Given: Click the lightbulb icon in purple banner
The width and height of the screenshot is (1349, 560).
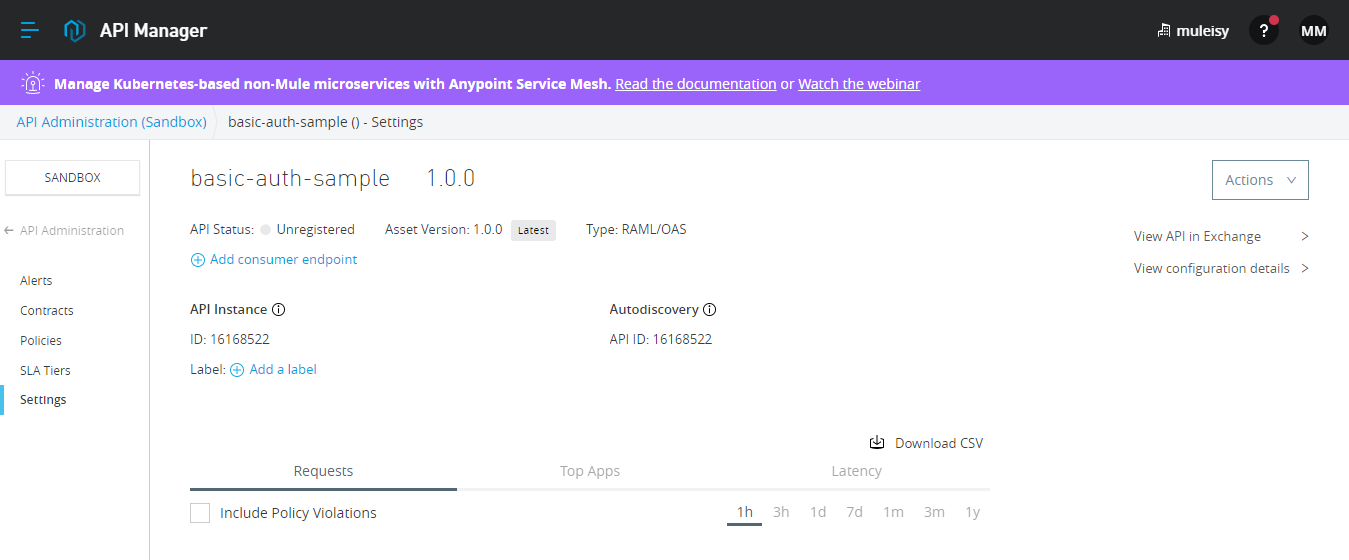Looking at the screenshot, I should (33, 83).
